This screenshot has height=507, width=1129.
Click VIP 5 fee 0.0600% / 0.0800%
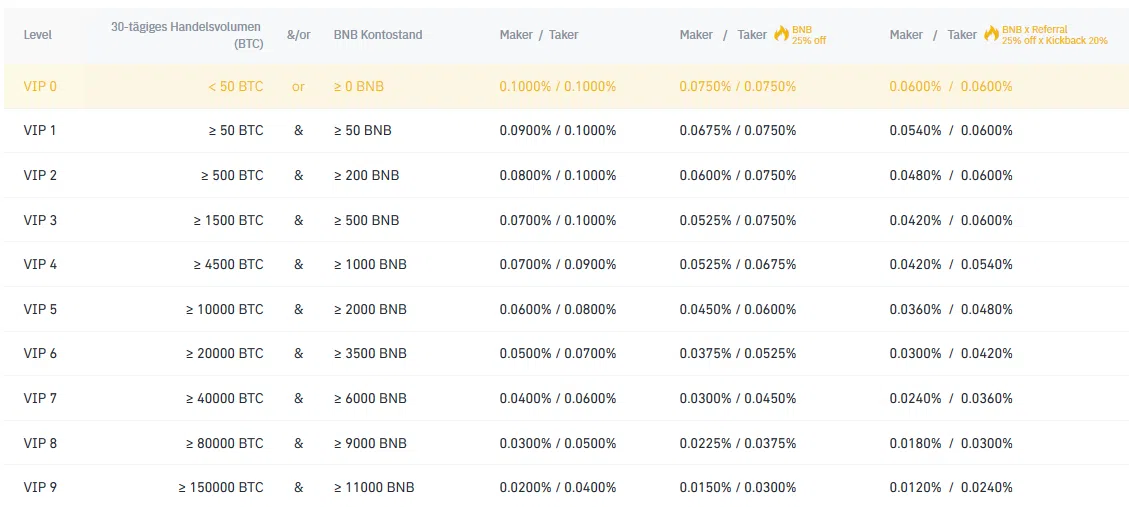point(558,310)
